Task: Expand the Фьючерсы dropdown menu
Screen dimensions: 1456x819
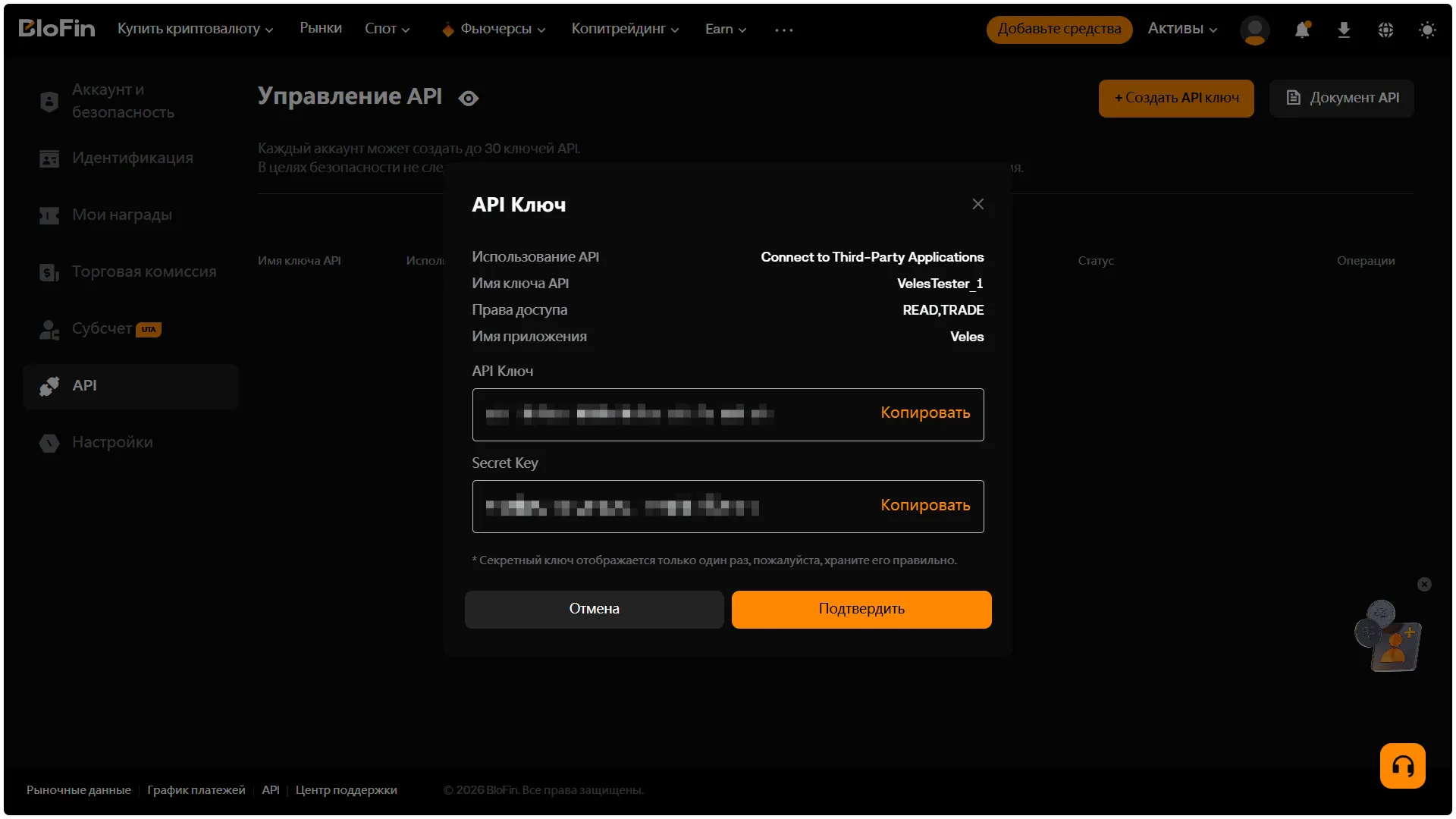Action: click(x=503, y=29)
